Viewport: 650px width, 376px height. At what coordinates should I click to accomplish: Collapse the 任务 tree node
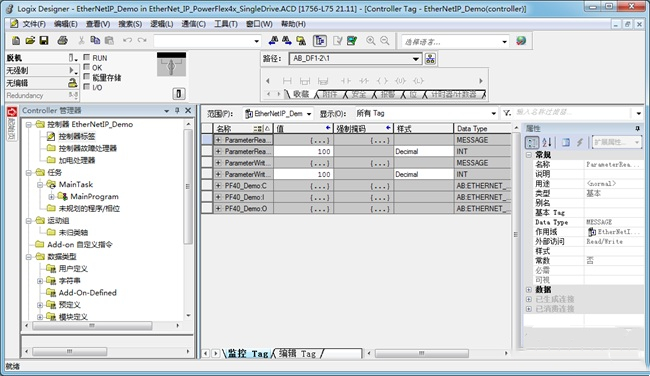29,172
